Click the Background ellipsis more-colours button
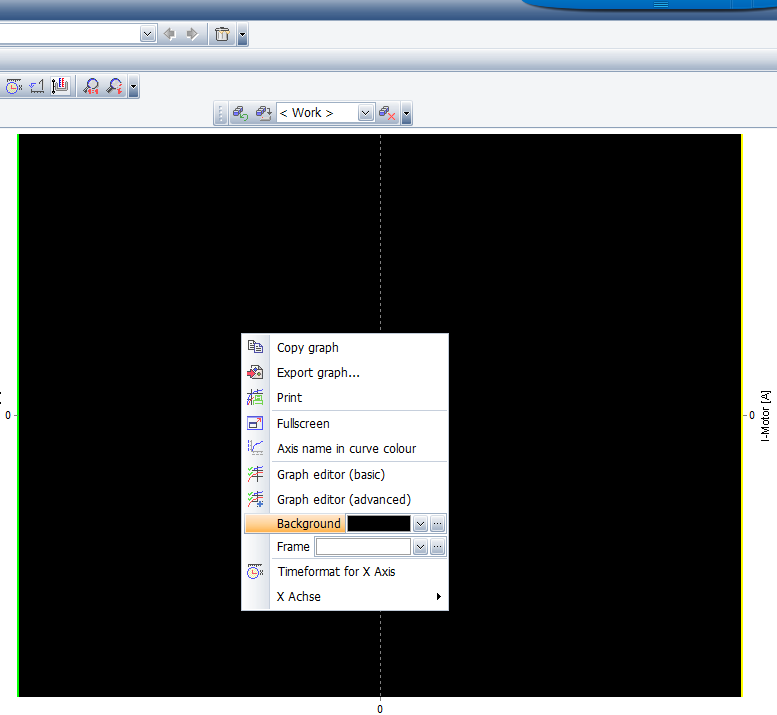 (x=437, y=524)
